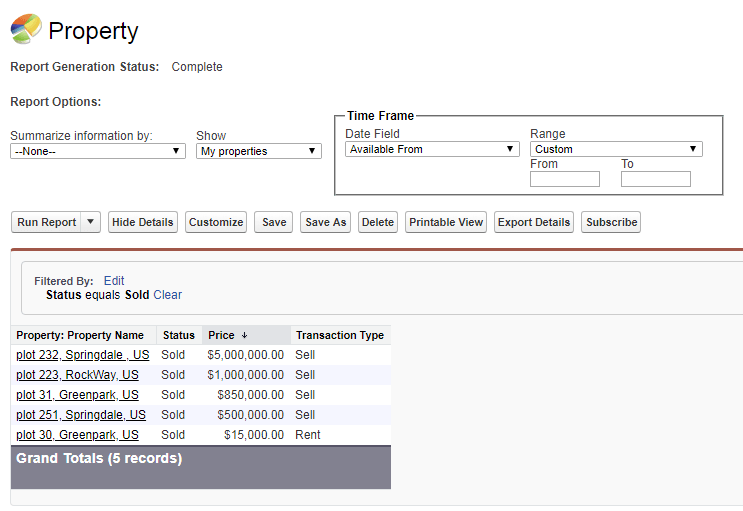743x511 pixels.
Task: Click the Rent transaction type cell
Action: point(308,435)
